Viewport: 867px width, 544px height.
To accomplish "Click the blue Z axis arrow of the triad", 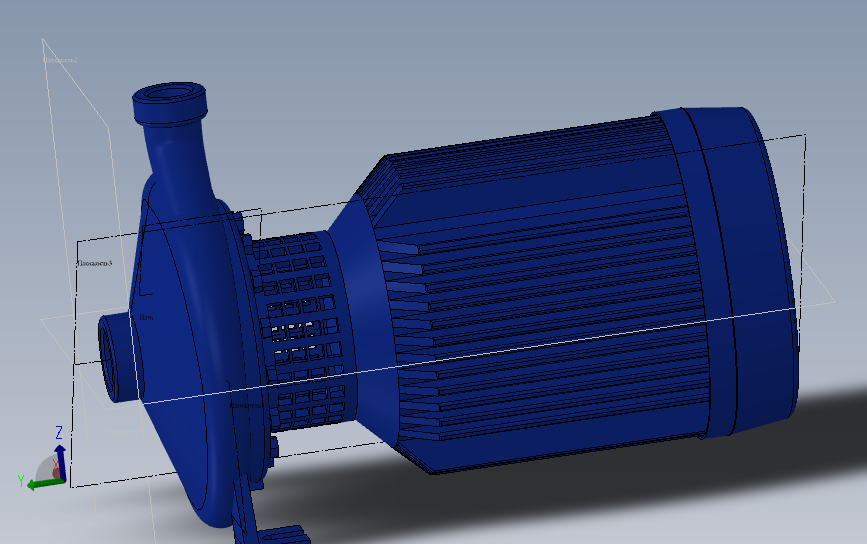I will [60, 462].
